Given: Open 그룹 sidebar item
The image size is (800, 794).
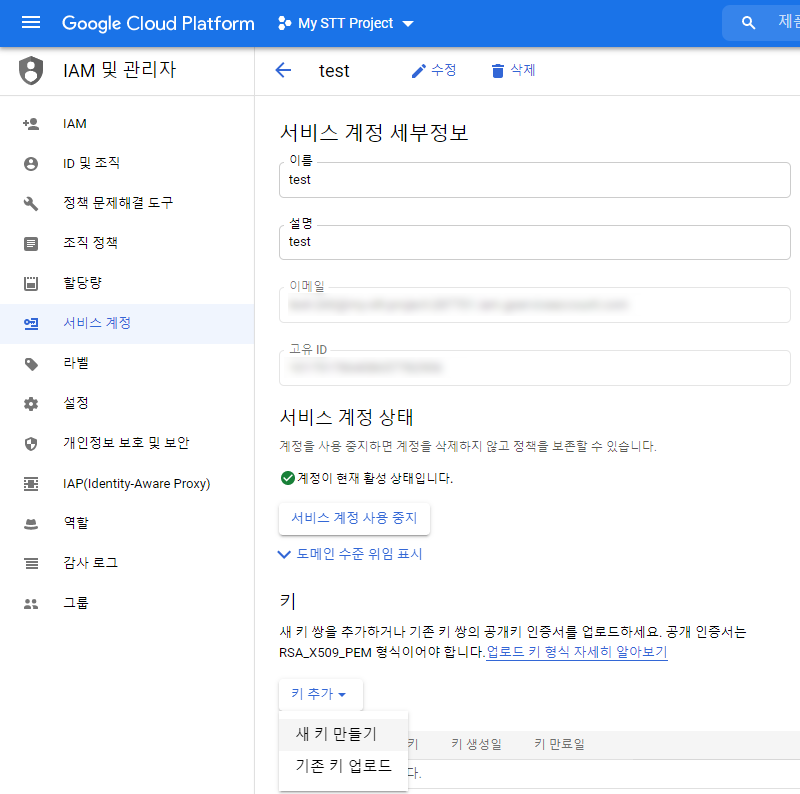Looking at the screenshot, I should (128, 603).
